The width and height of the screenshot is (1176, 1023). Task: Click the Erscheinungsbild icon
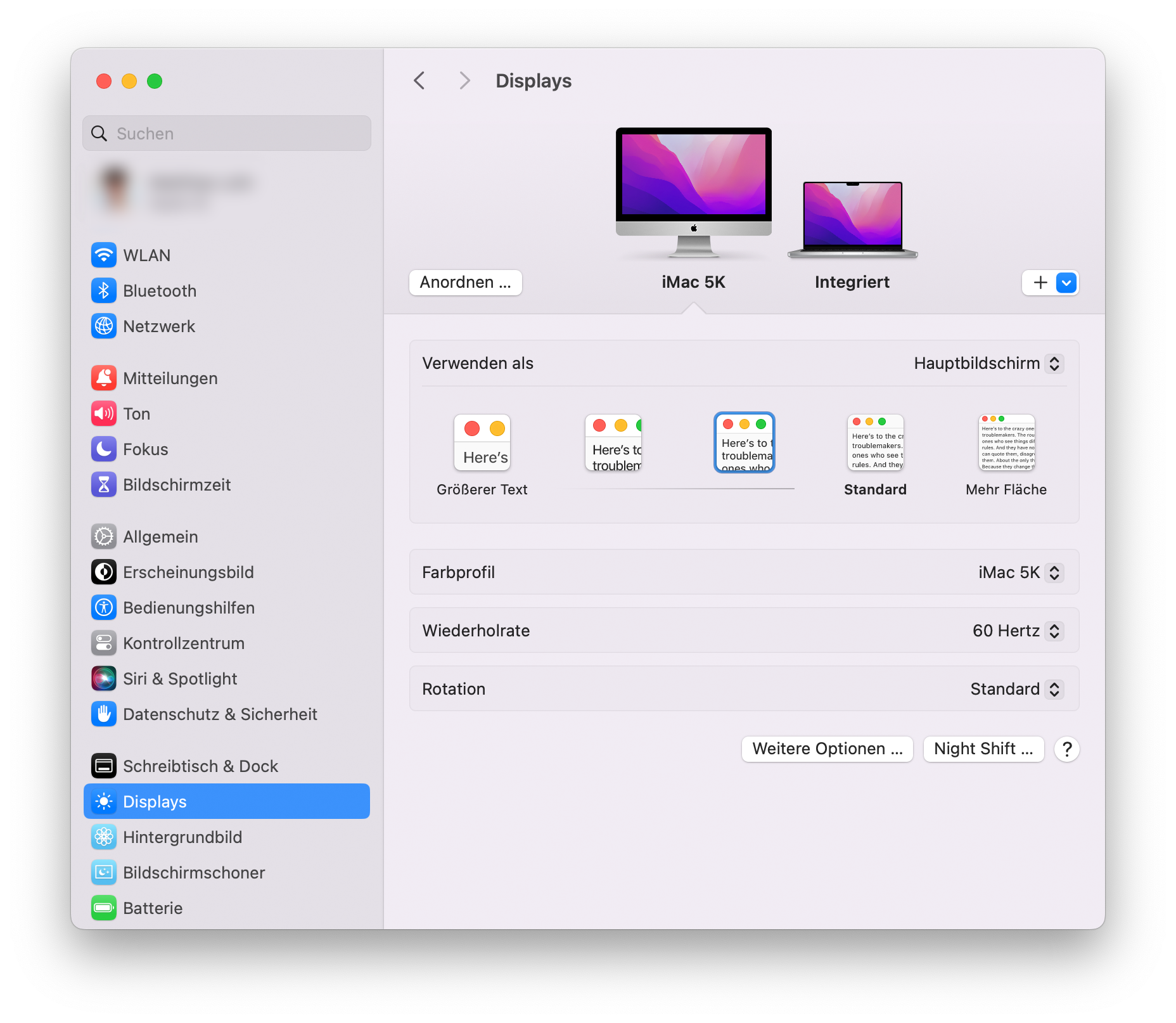(104, 572)
